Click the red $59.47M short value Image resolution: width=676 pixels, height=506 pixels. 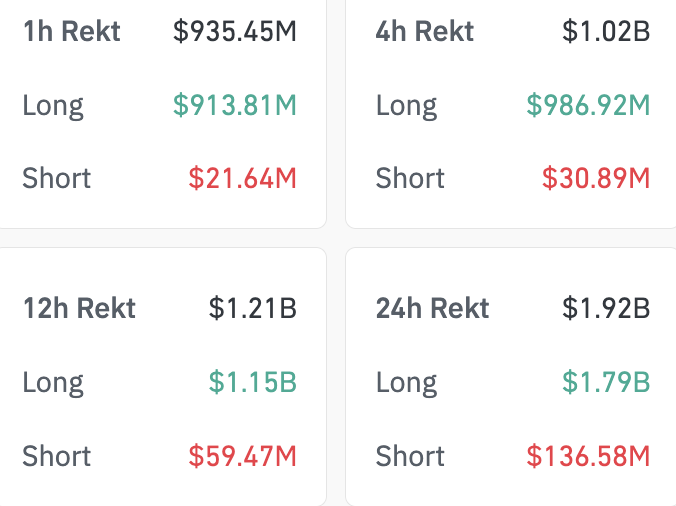click(x=243, y=456)
